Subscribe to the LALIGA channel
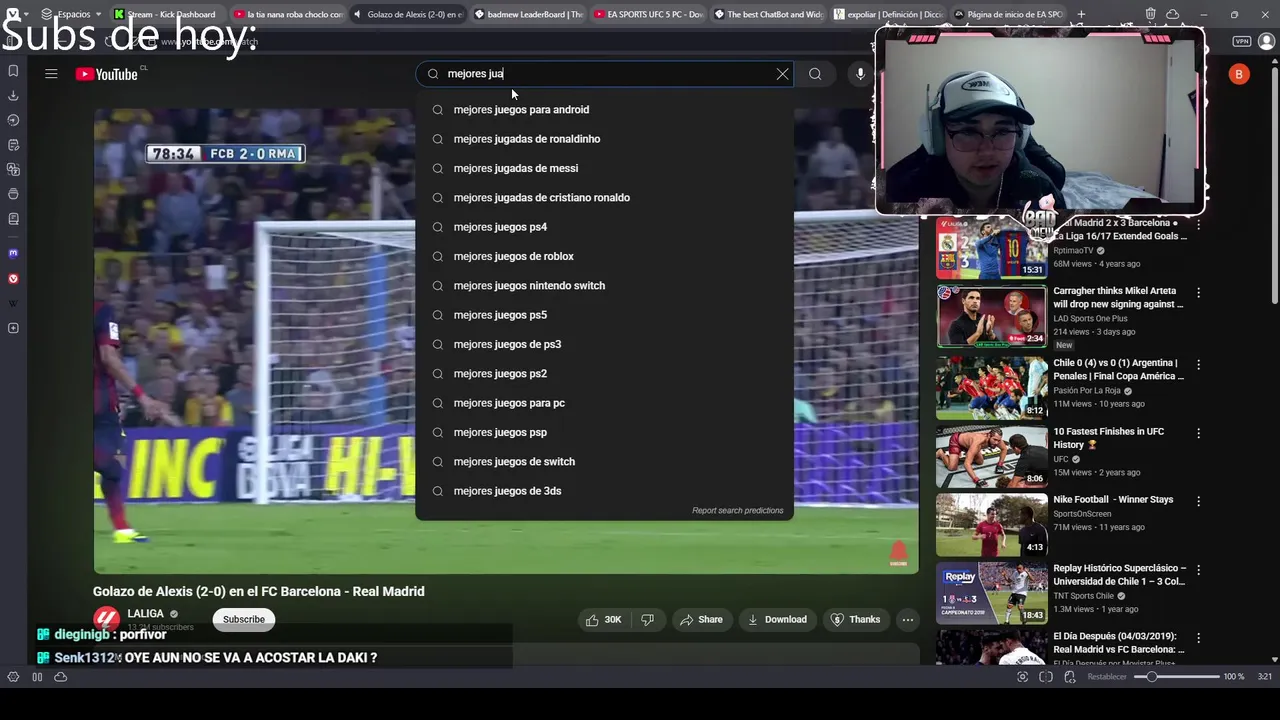 pyautogui.click(x=243, y=620)
